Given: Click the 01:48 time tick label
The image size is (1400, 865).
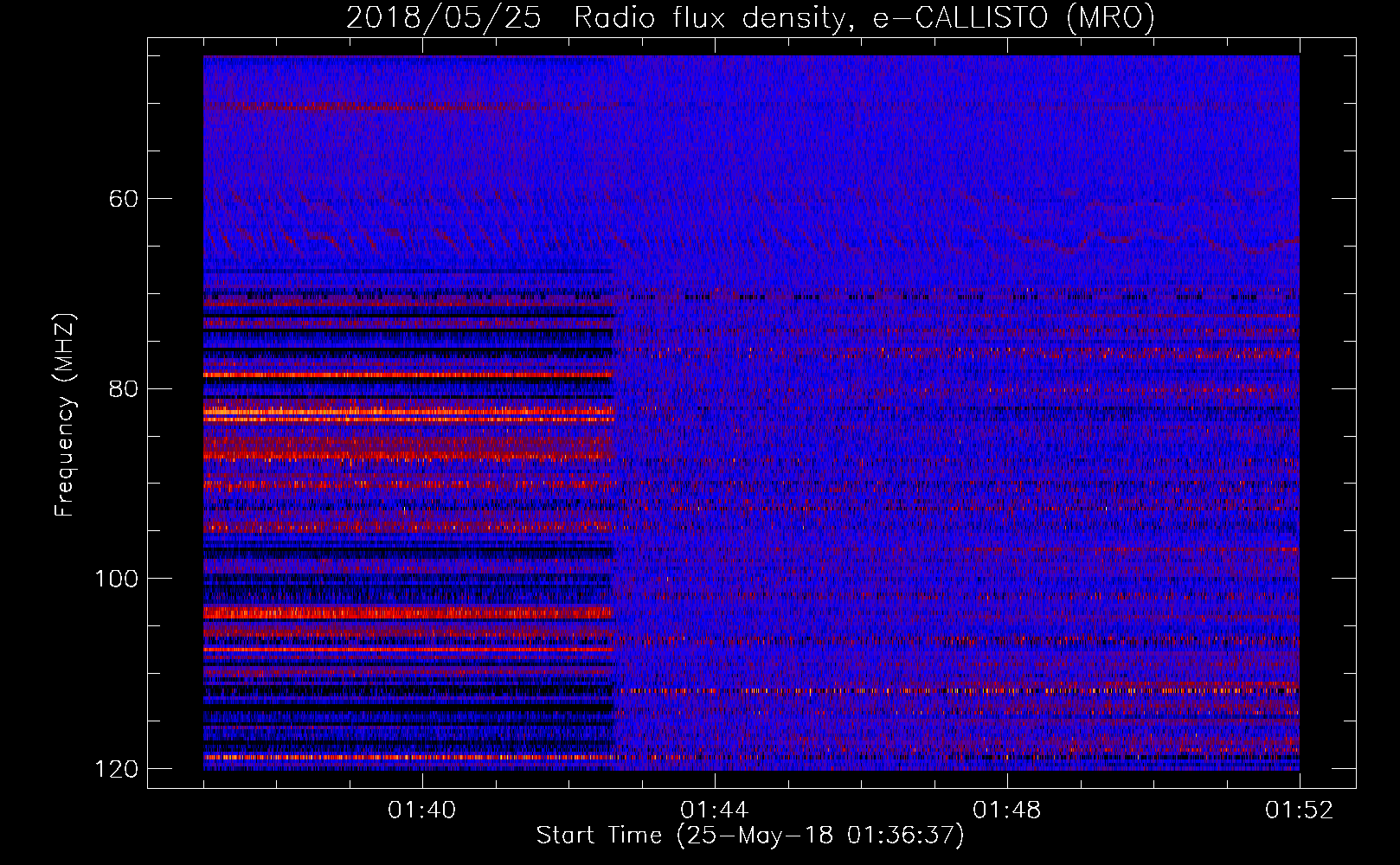Looking at the screenshot, I should pyautogui.click(x=1007, y=811).
